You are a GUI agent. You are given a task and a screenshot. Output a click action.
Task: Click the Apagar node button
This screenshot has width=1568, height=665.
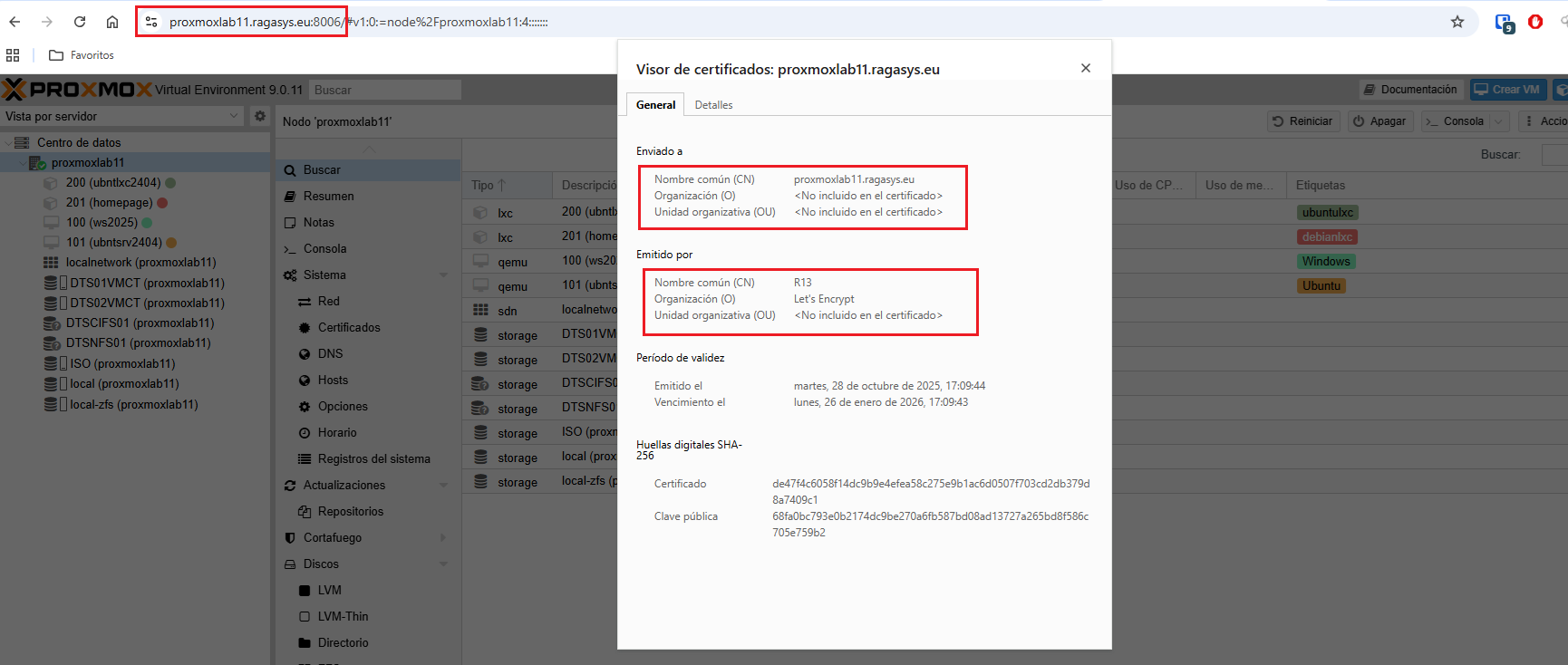[x=1380, y=121]
